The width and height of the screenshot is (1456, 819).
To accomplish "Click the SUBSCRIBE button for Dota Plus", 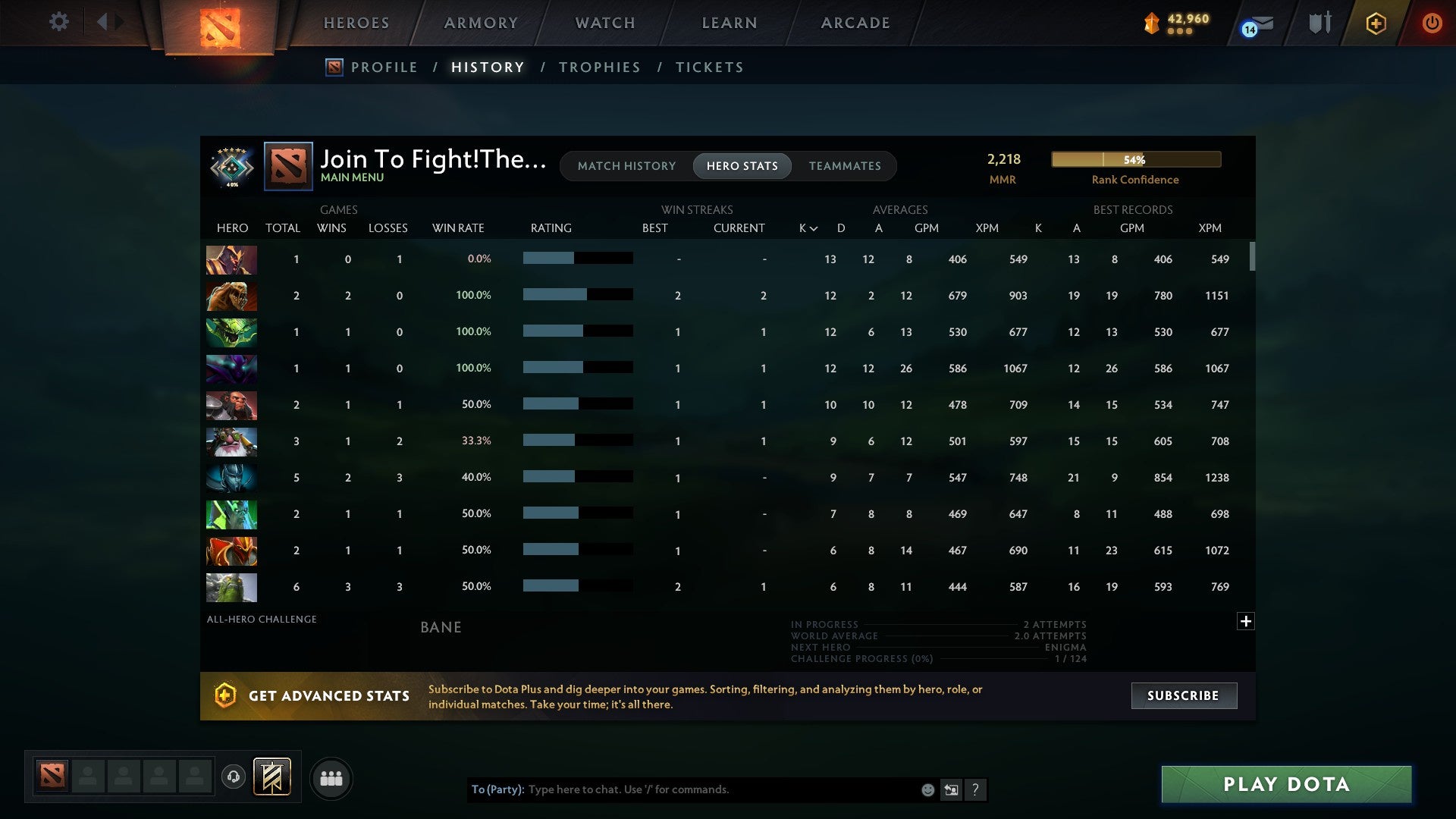I will pos(1183,695).
